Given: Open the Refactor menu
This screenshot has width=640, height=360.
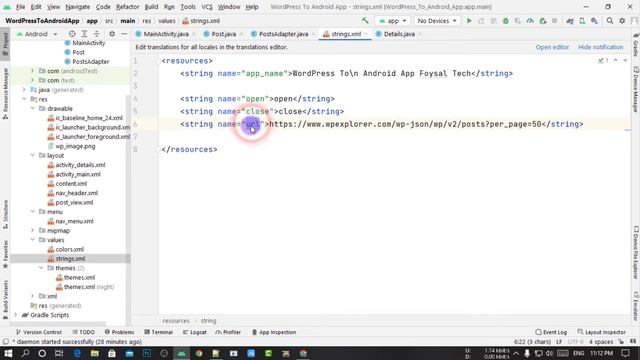Looking at the screenshot, I should coord(127,7).
